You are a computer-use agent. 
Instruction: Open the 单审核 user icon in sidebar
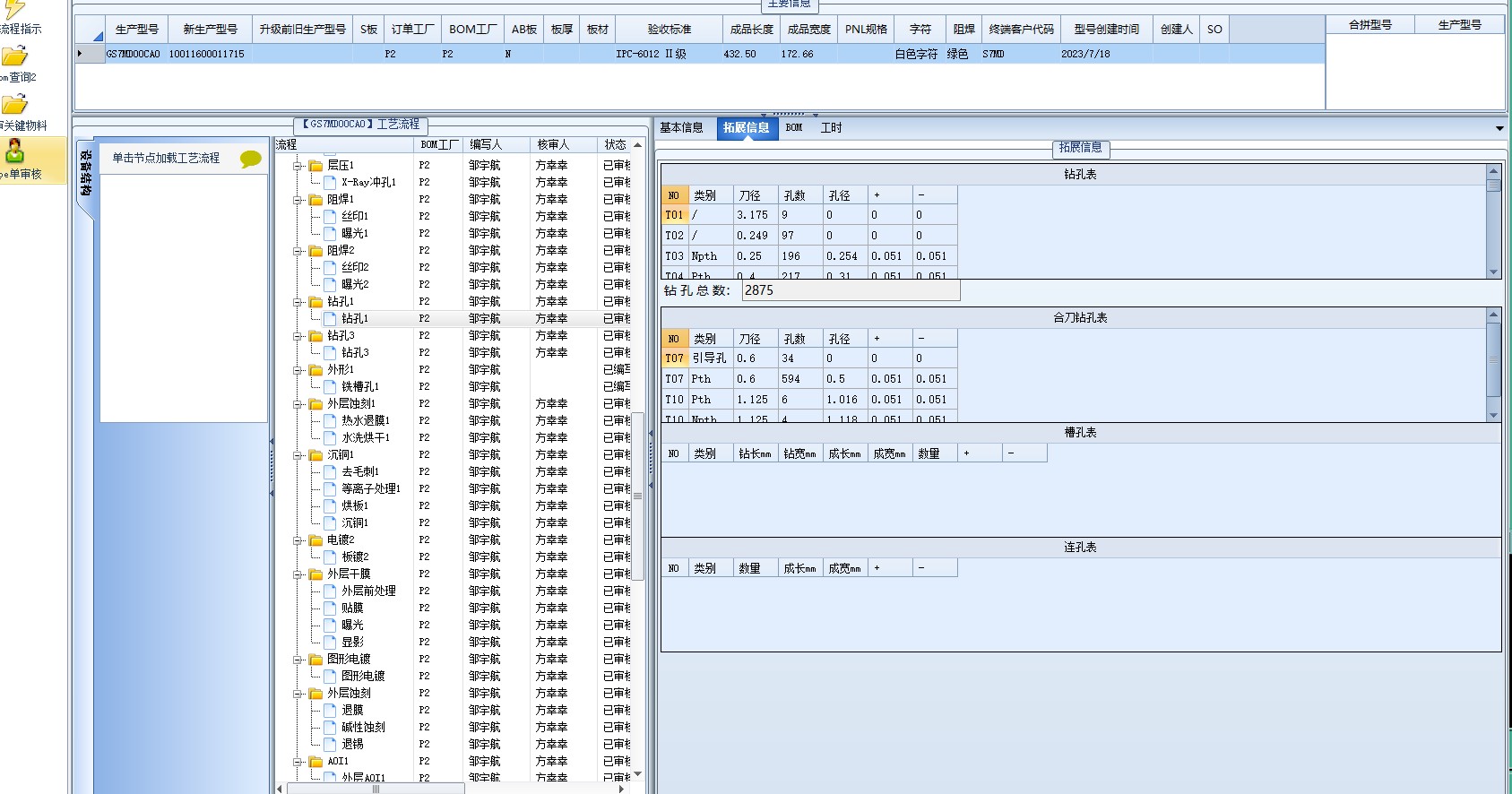point(15,151)
